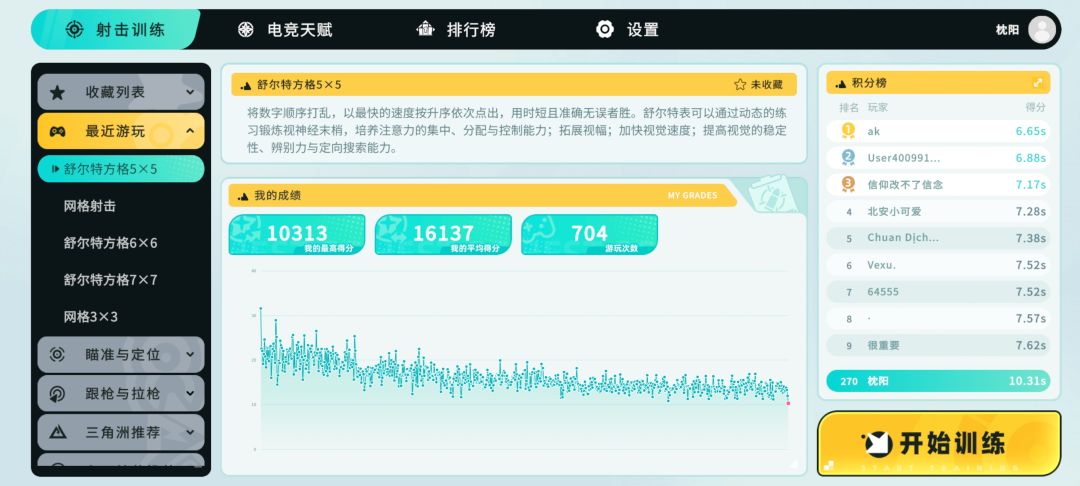This screenshot has height=486, width=1080.
Task: Click the 16137 我的平均得分 card
Action: pyautogui.click(x=443, y=235)
